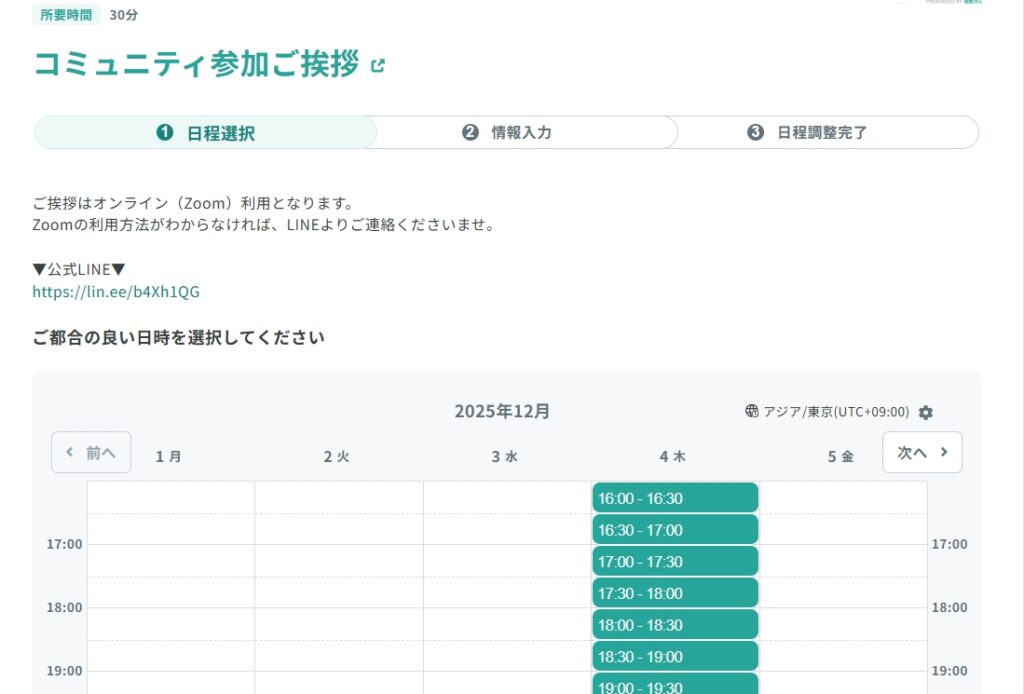Go to previous week with 前へ button
Viewport: 1024px width, 694px height.
pos(91,452)
